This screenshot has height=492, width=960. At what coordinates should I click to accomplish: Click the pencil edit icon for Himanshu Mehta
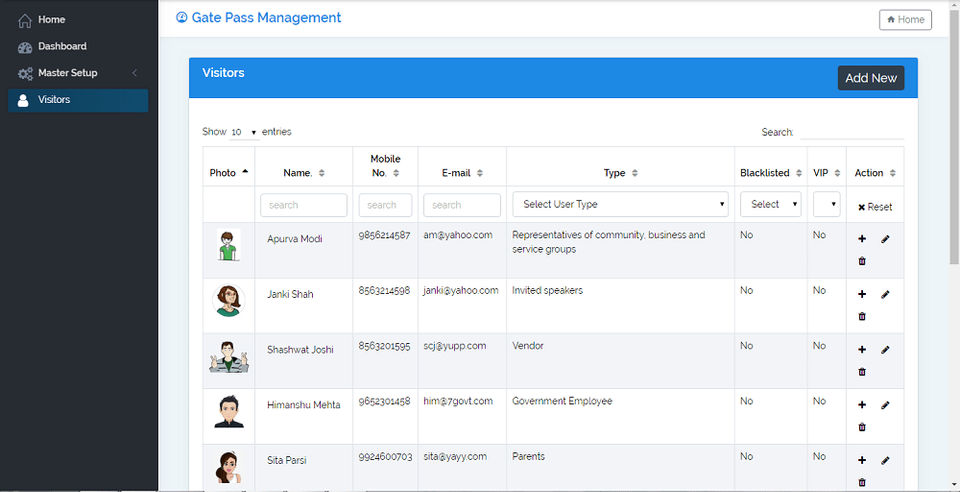pyautogui.click(x=885, y=405)
